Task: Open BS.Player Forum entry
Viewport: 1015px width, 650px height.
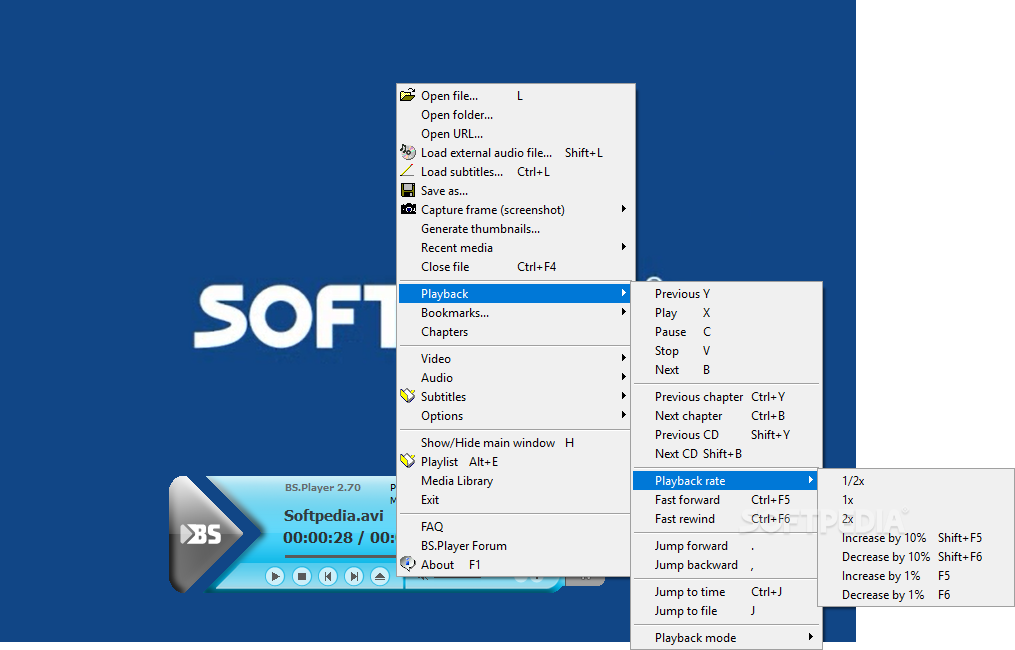Action: point(515,546)
